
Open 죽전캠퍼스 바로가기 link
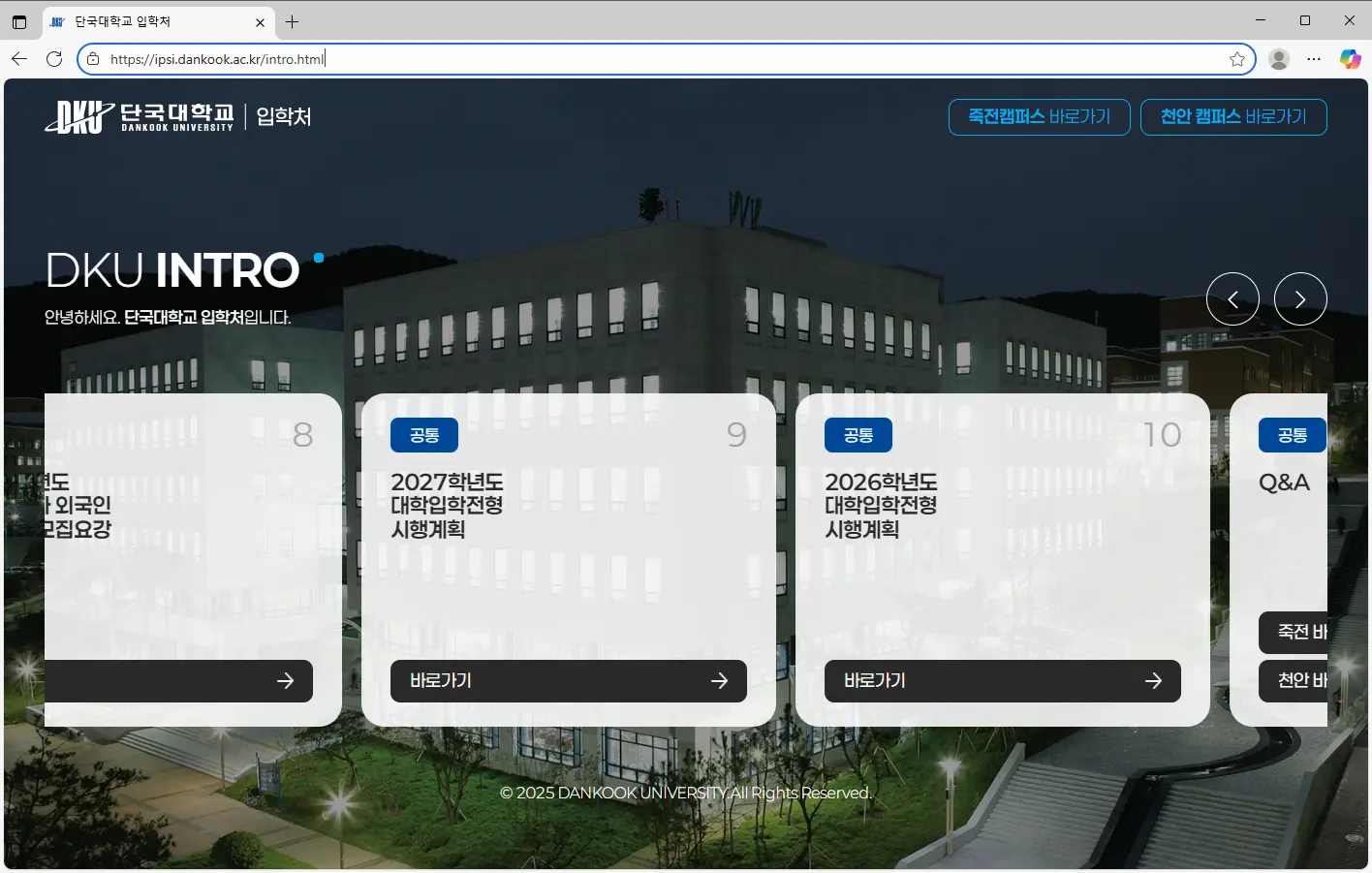coord(1040,117)
